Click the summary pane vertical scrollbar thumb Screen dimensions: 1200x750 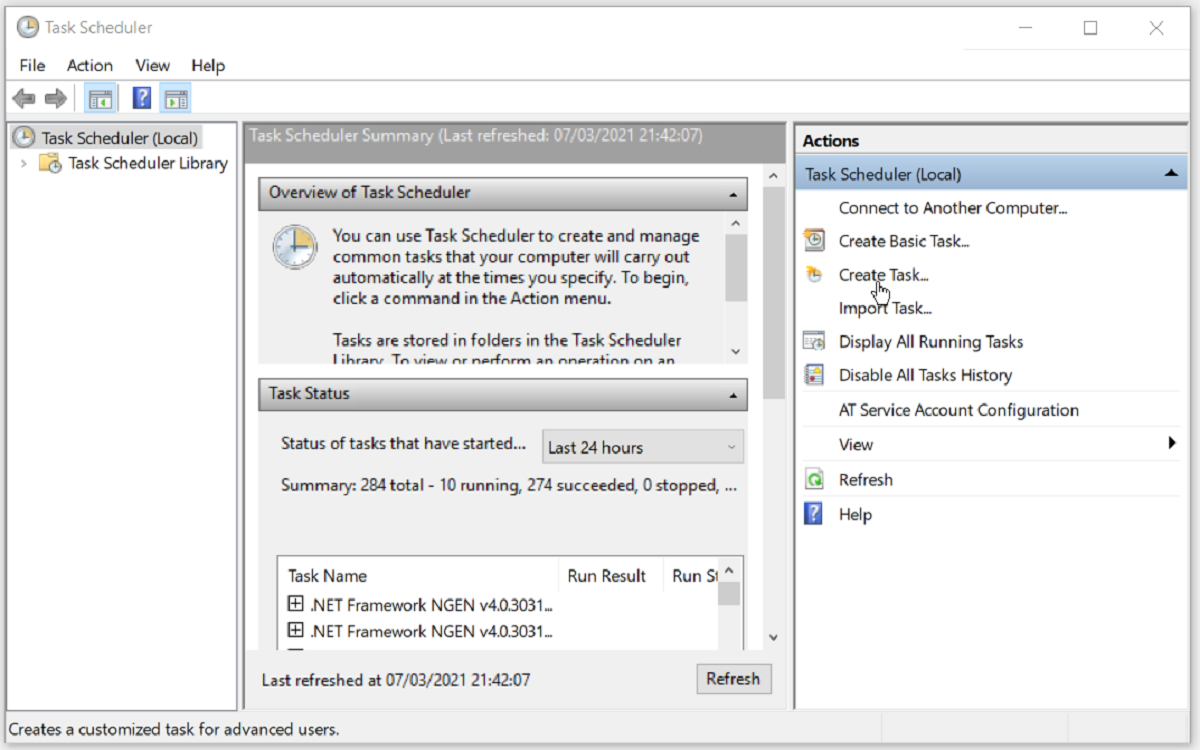(773, 293)
